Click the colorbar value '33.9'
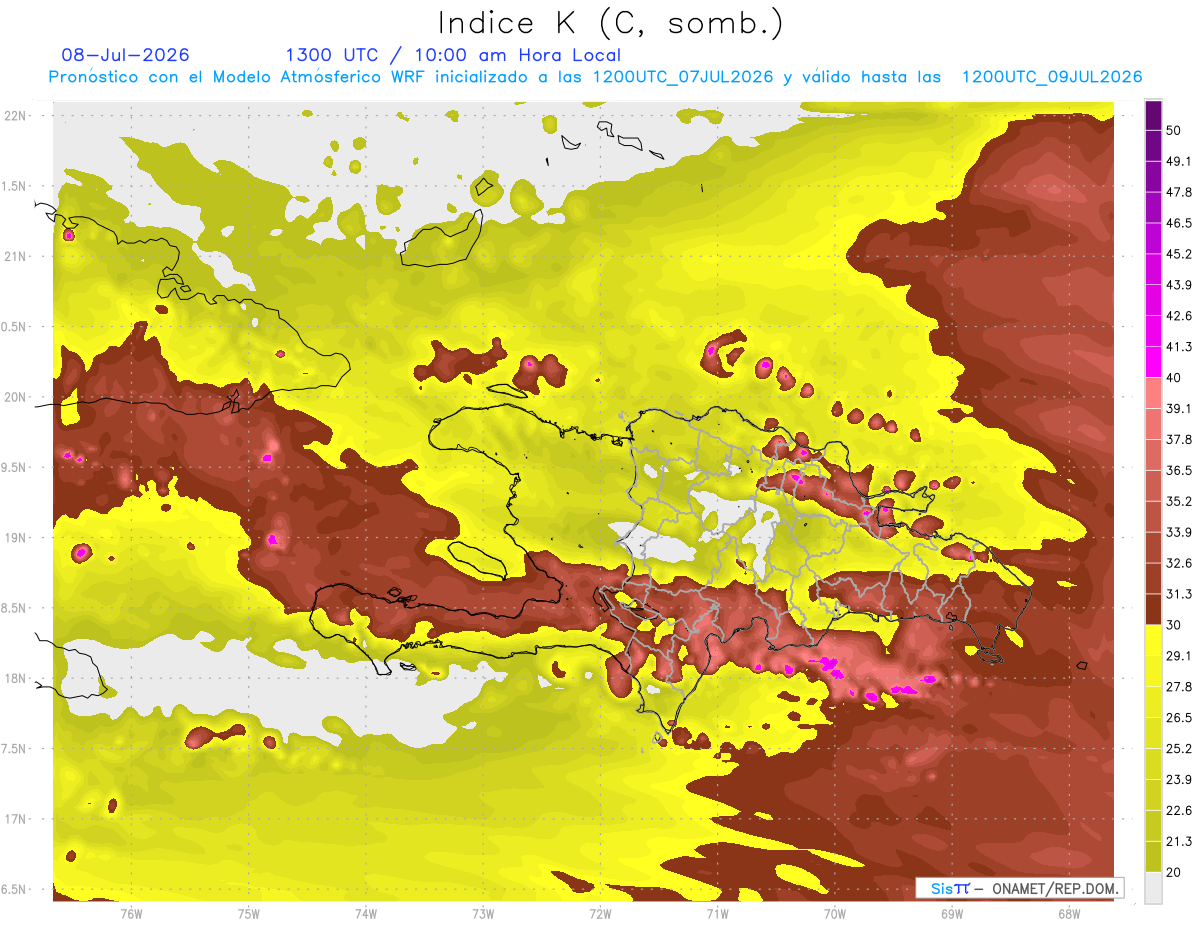The height and width of the screenshot is (927, 1200). 1179,532
